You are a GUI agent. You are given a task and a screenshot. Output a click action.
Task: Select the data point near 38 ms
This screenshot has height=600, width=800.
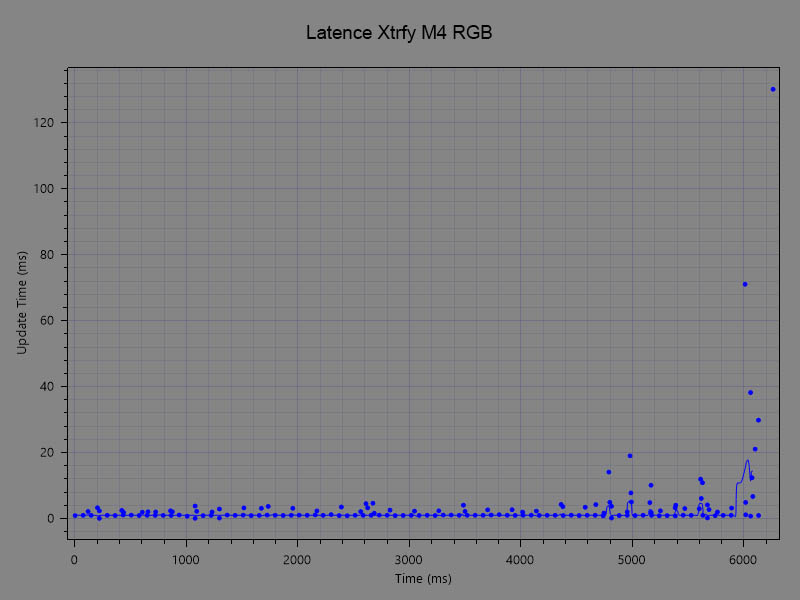(x=751, y=392)
